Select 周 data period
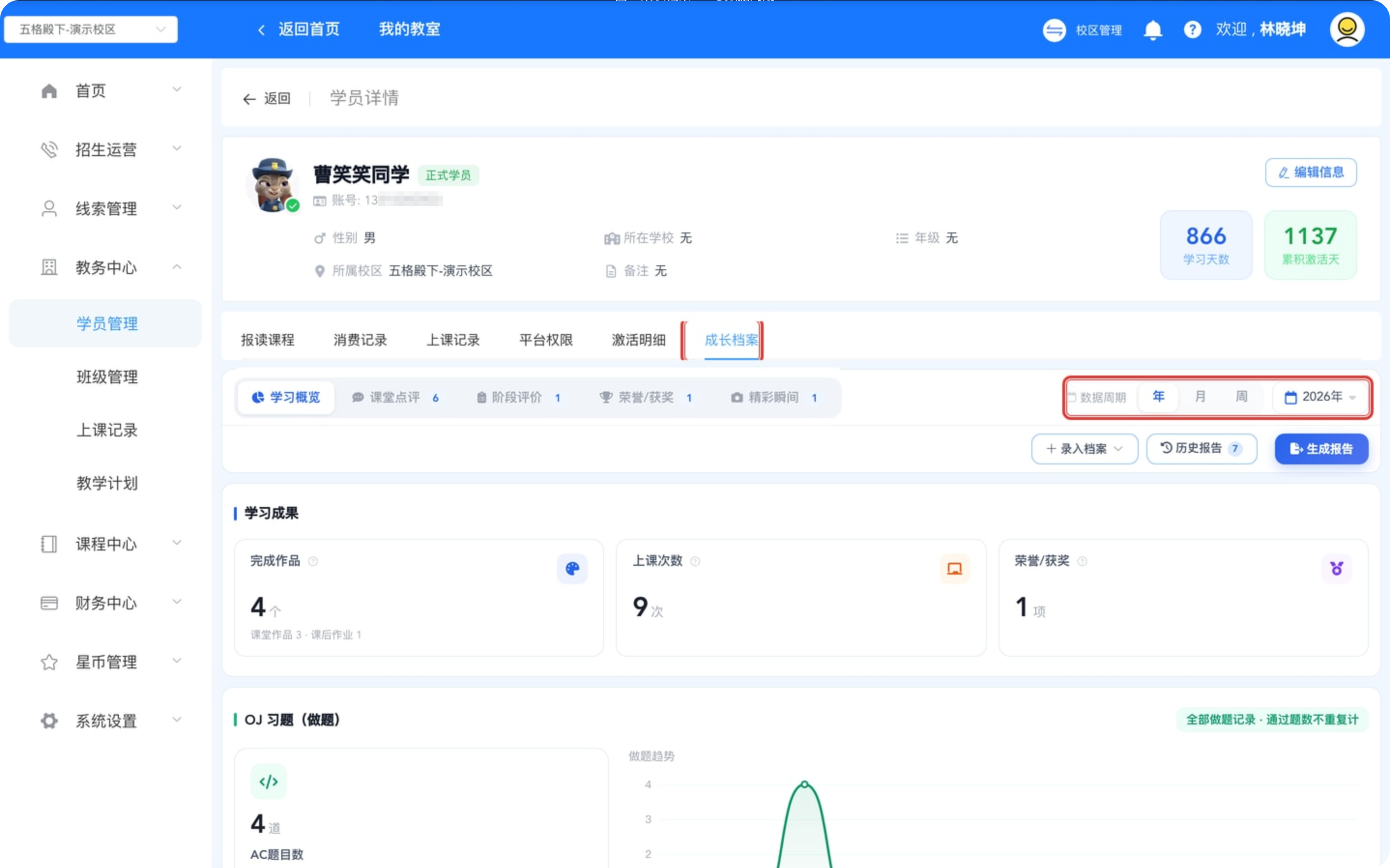This screenshot has width=1390, height=868. pyautogui.click(x=1241, y=397)
